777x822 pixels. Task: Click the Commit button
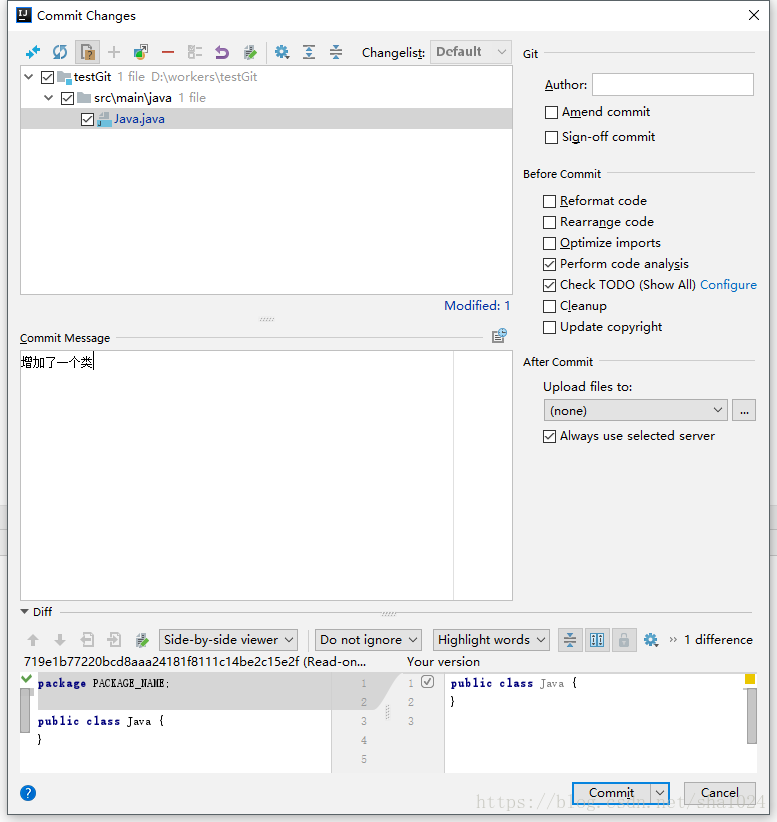611,793
